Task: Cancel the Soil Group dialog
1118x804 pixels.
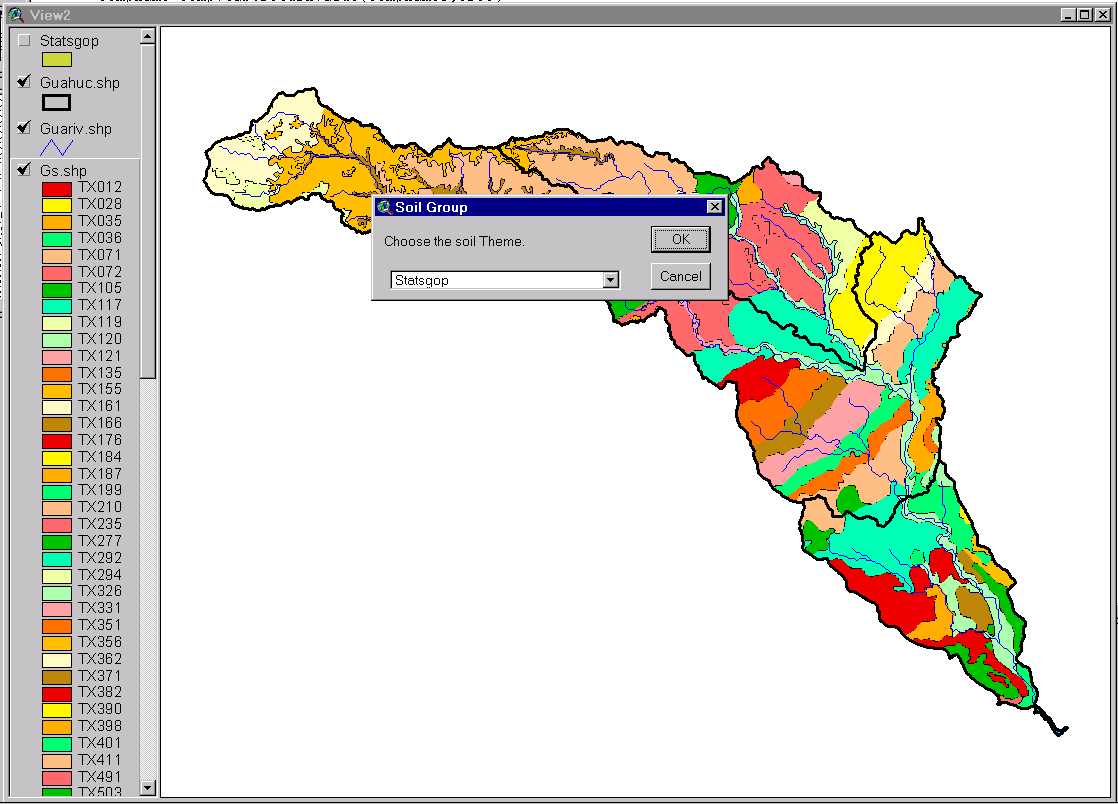Action: click(680, 276)
